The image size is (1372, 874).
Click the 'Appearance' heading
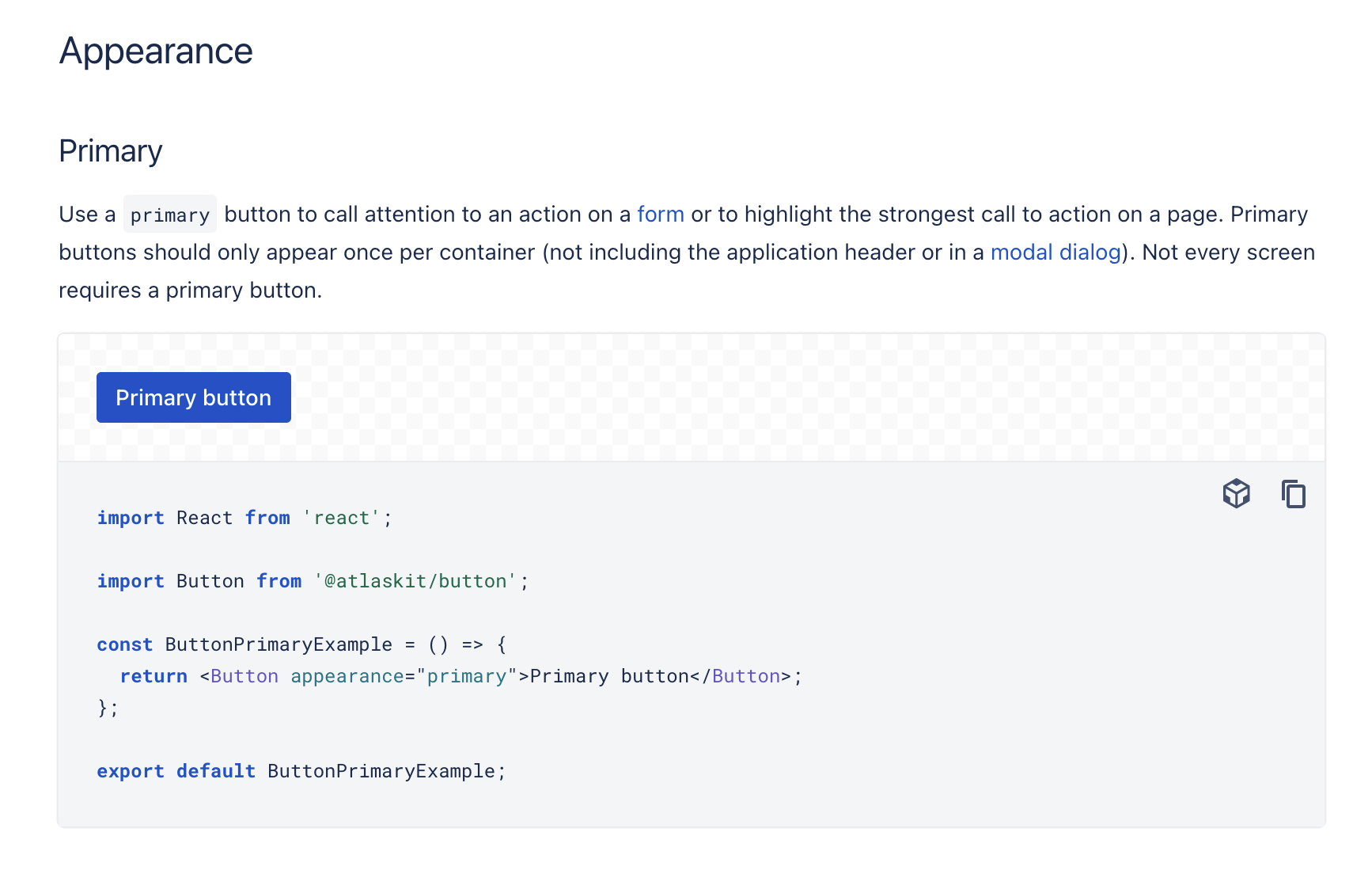tap(156, 51)
